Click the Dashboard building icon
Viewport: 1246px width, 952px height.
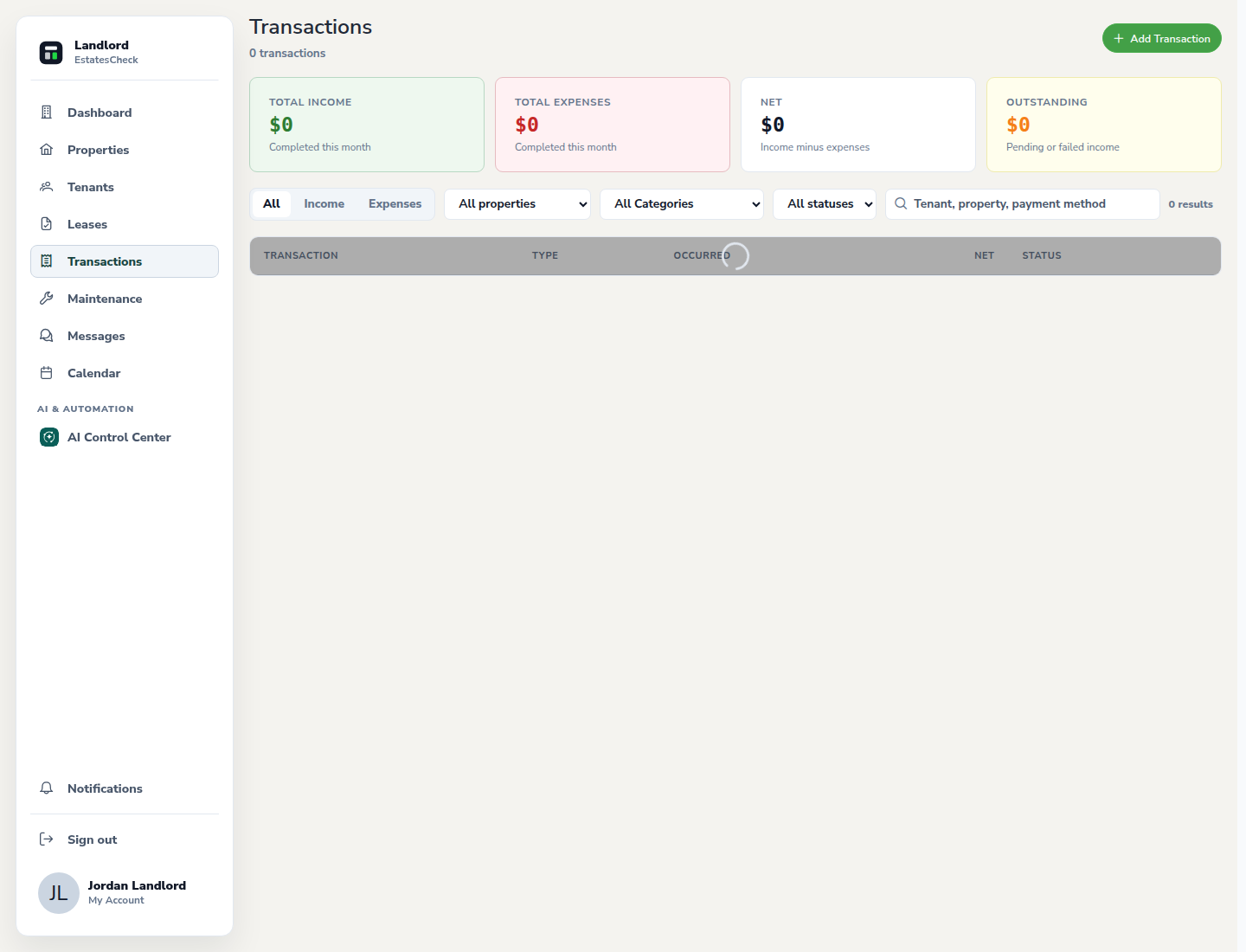(47, 113)
